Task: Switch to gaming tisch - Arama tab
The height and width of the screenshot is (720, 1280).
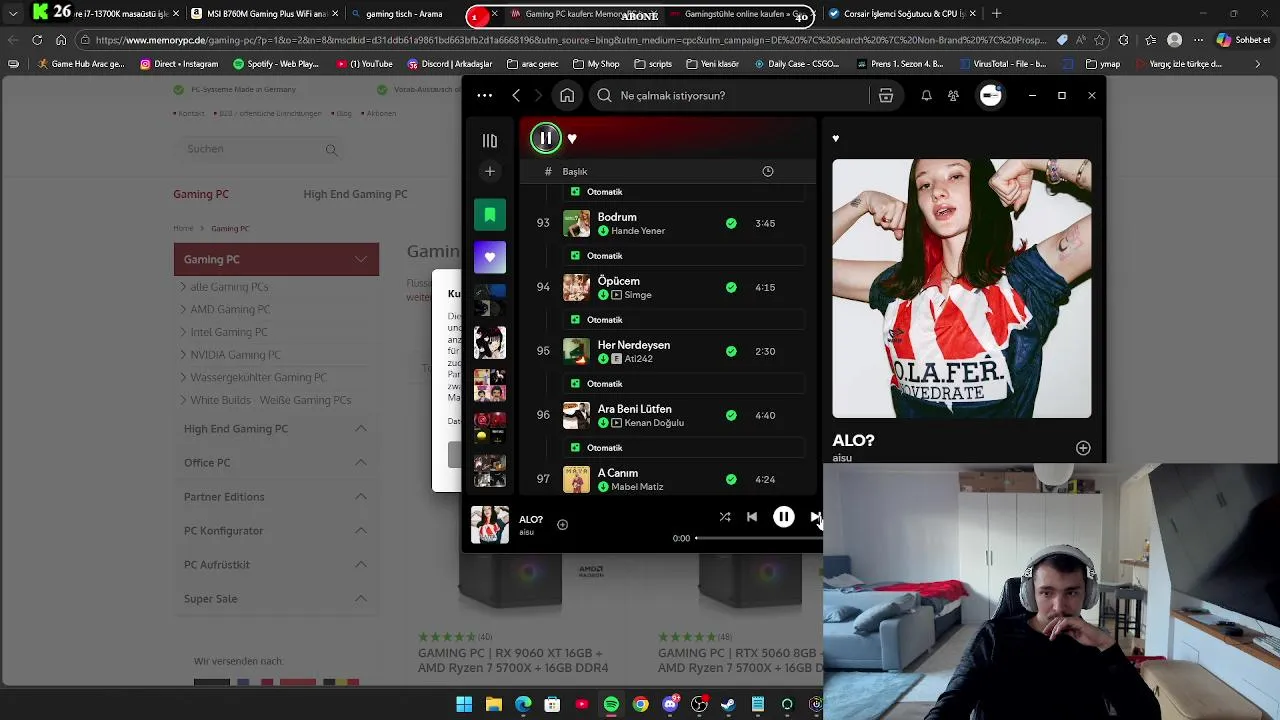Action: click(403, 14)
